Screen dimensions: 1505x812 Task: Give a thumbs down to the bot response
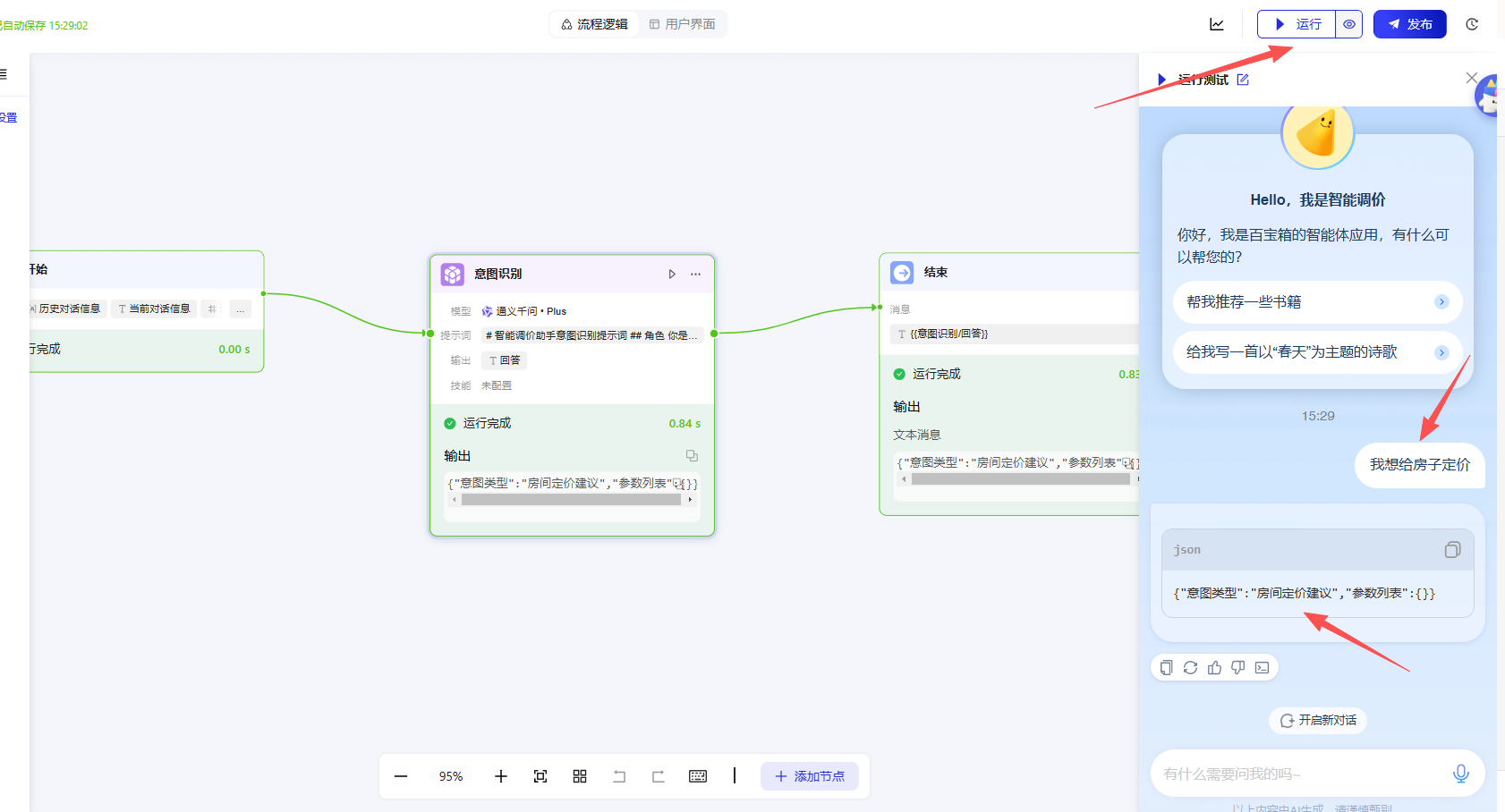pos(1238,667)
